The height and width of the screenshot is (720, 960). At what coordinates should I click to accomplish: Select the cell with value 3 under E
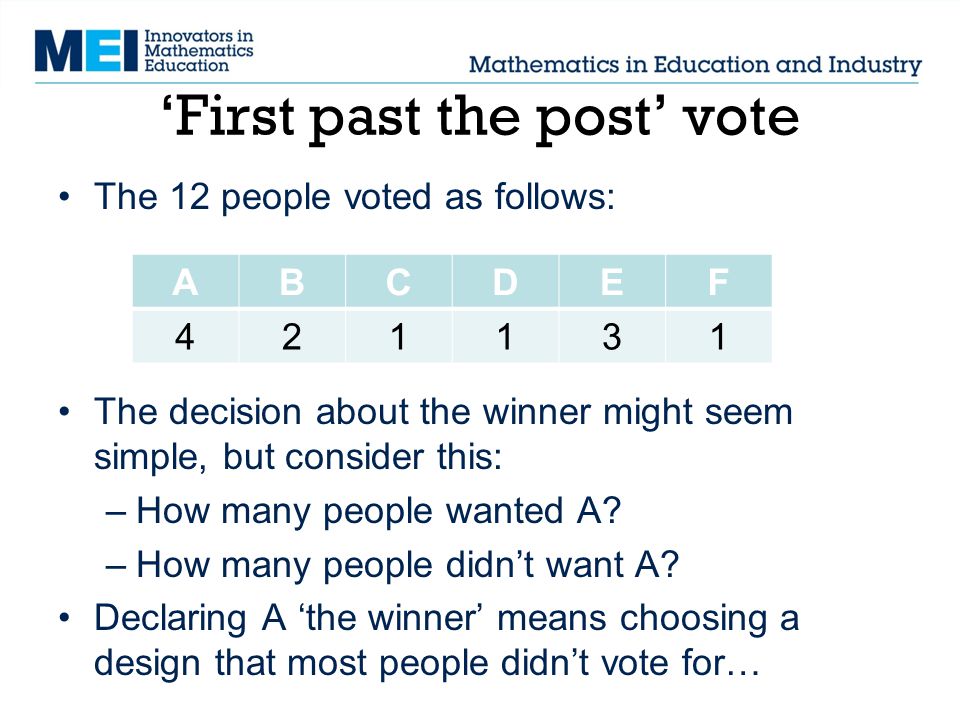(612, 336)
